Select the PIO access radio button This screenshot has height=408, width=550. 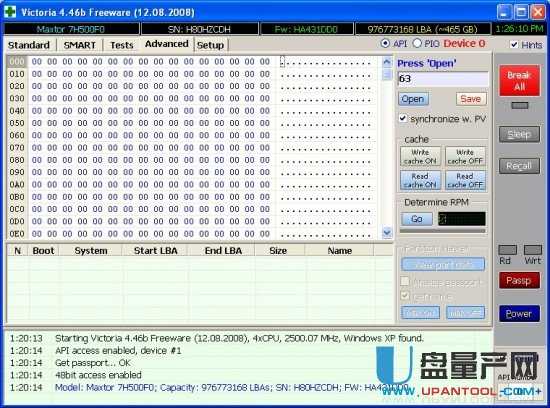click(x=417, y=44)
